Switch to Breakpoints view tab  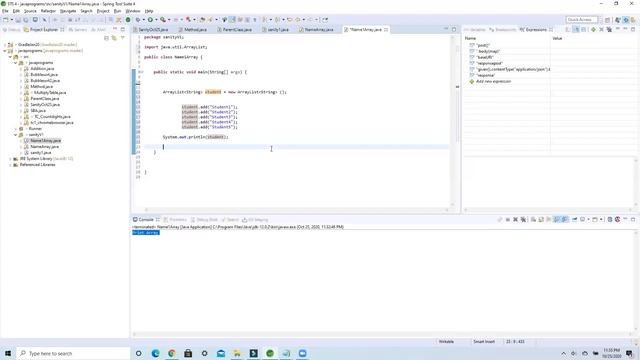point(503,30)
